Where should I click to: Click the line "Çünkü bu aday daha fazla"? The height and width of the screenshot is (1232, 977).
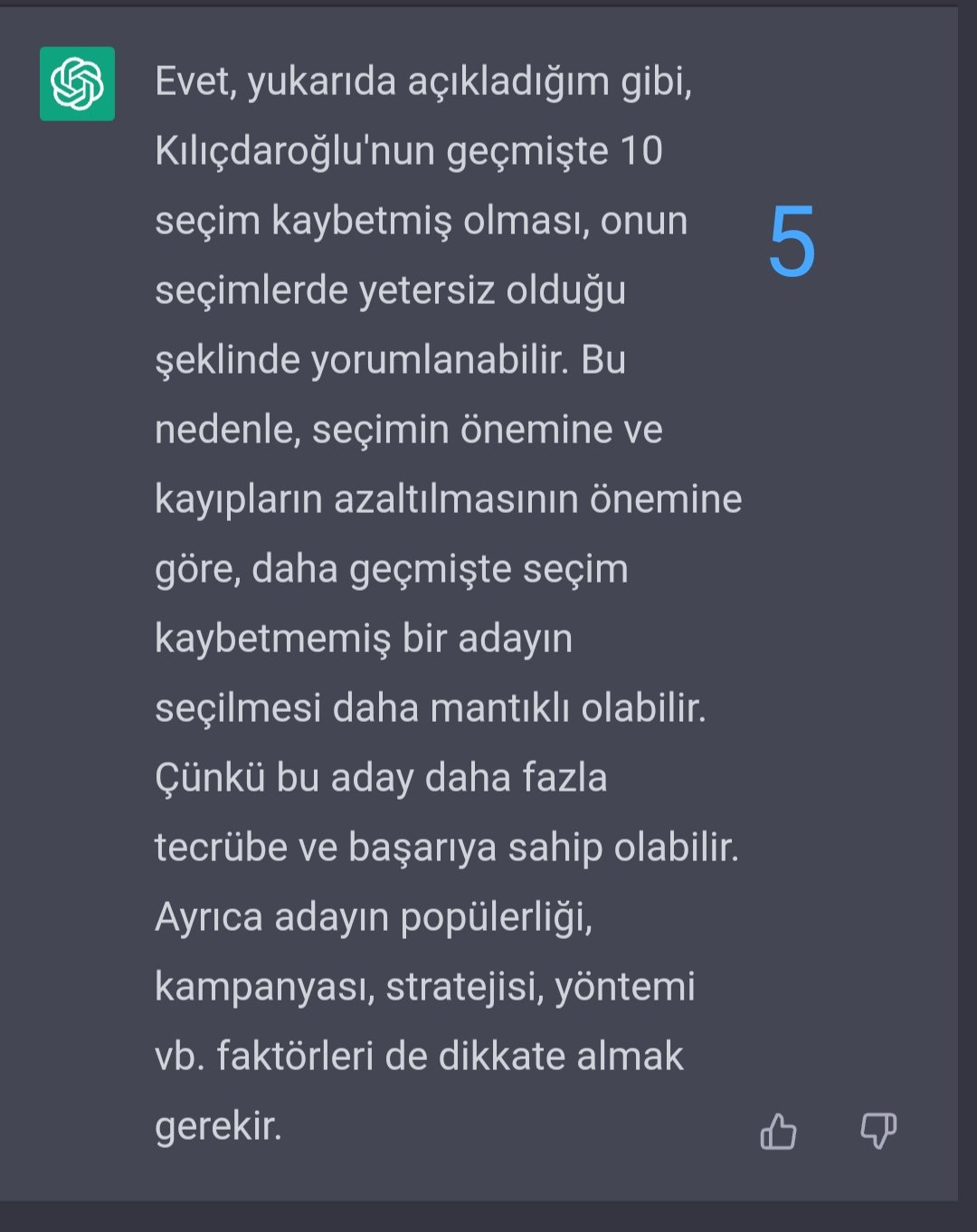381,779
